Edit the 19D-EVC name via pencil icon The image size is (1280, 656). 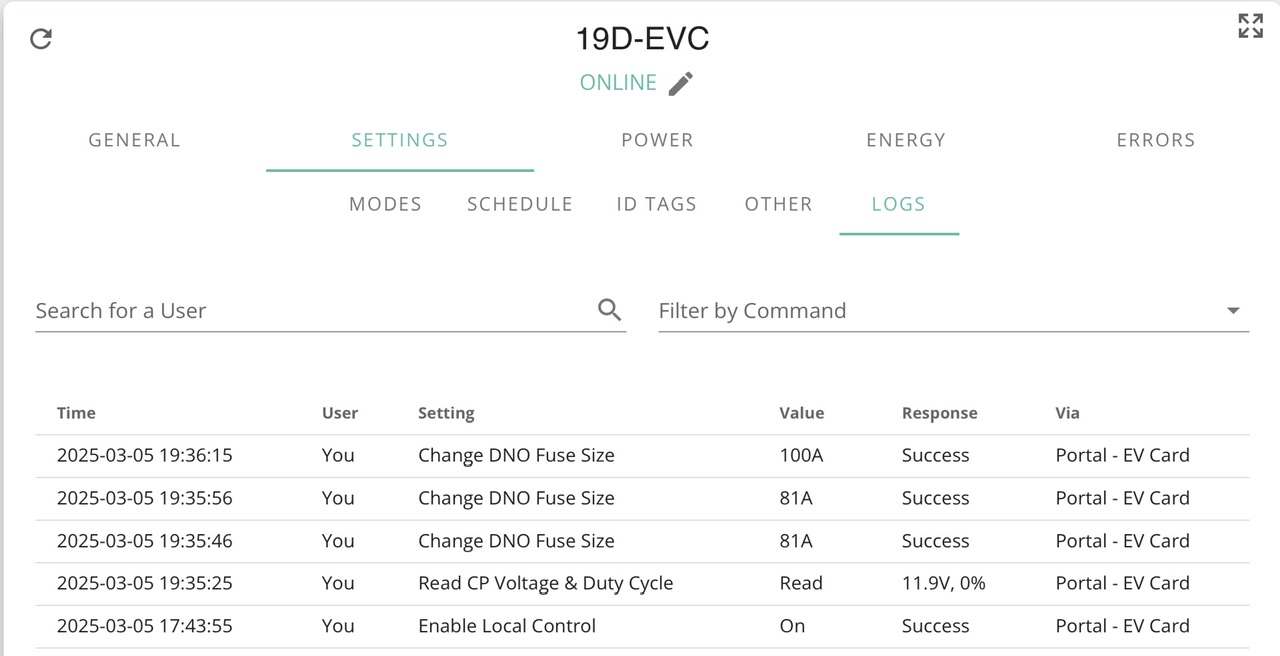tap(681, 83)
